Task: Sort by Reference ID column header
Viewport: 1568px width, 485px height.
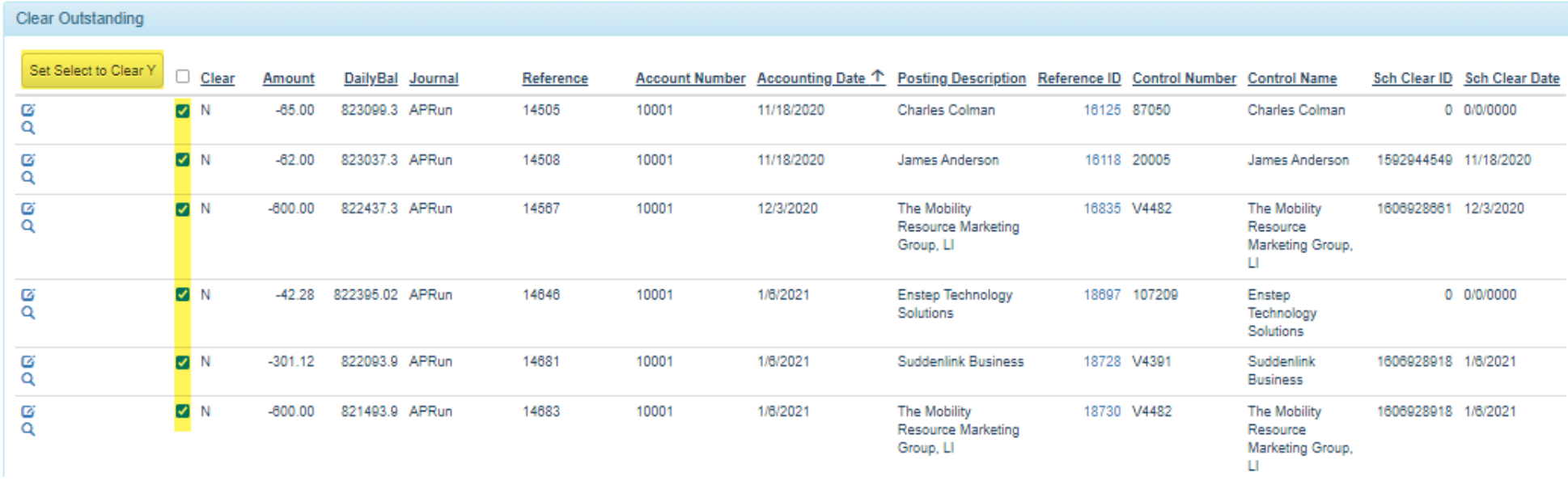Action: [1079, 78]
